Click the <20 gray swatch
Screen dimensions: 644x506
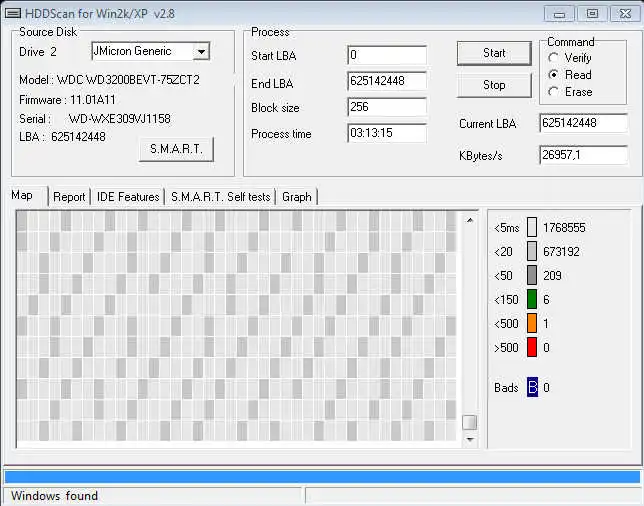pos(532,251)
